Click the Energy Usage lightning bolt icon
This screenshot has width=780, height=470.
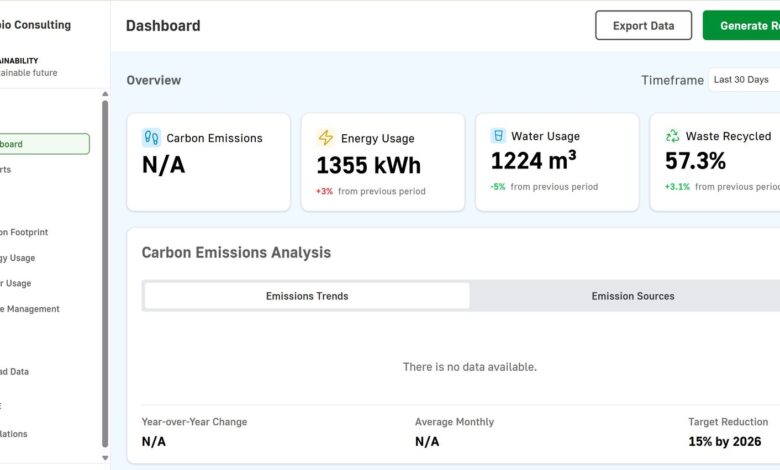326,138
